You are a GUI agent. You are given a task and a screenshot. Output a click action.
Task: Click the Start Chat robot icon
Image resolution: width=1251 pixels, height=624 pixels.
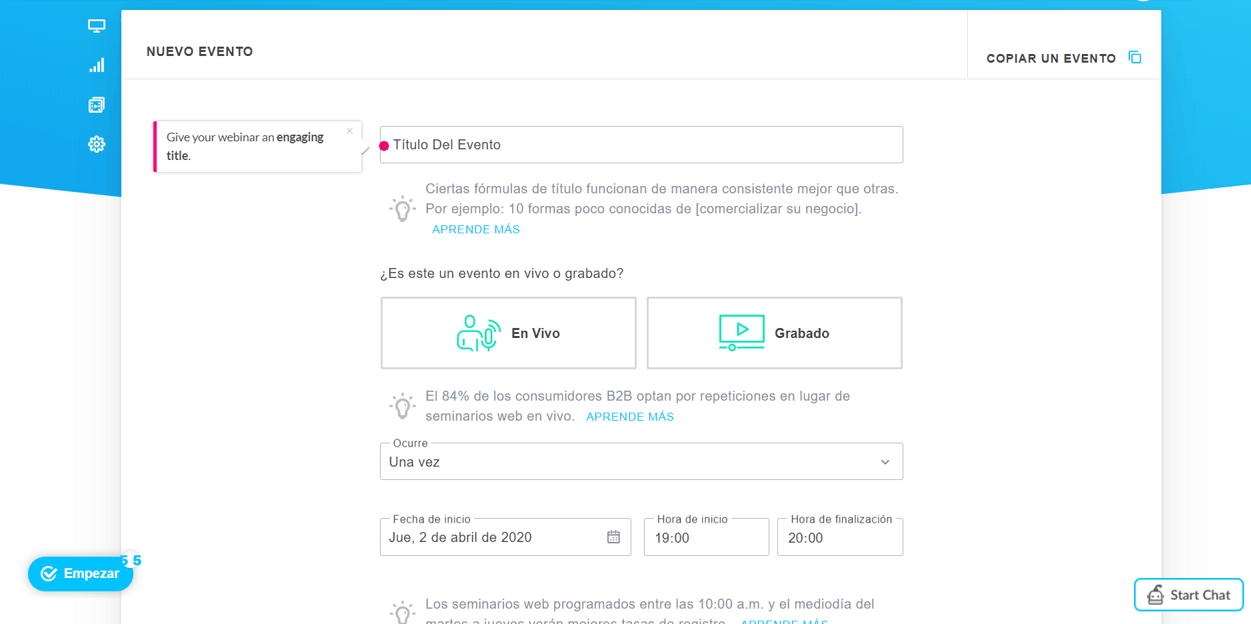[1155, 594]
